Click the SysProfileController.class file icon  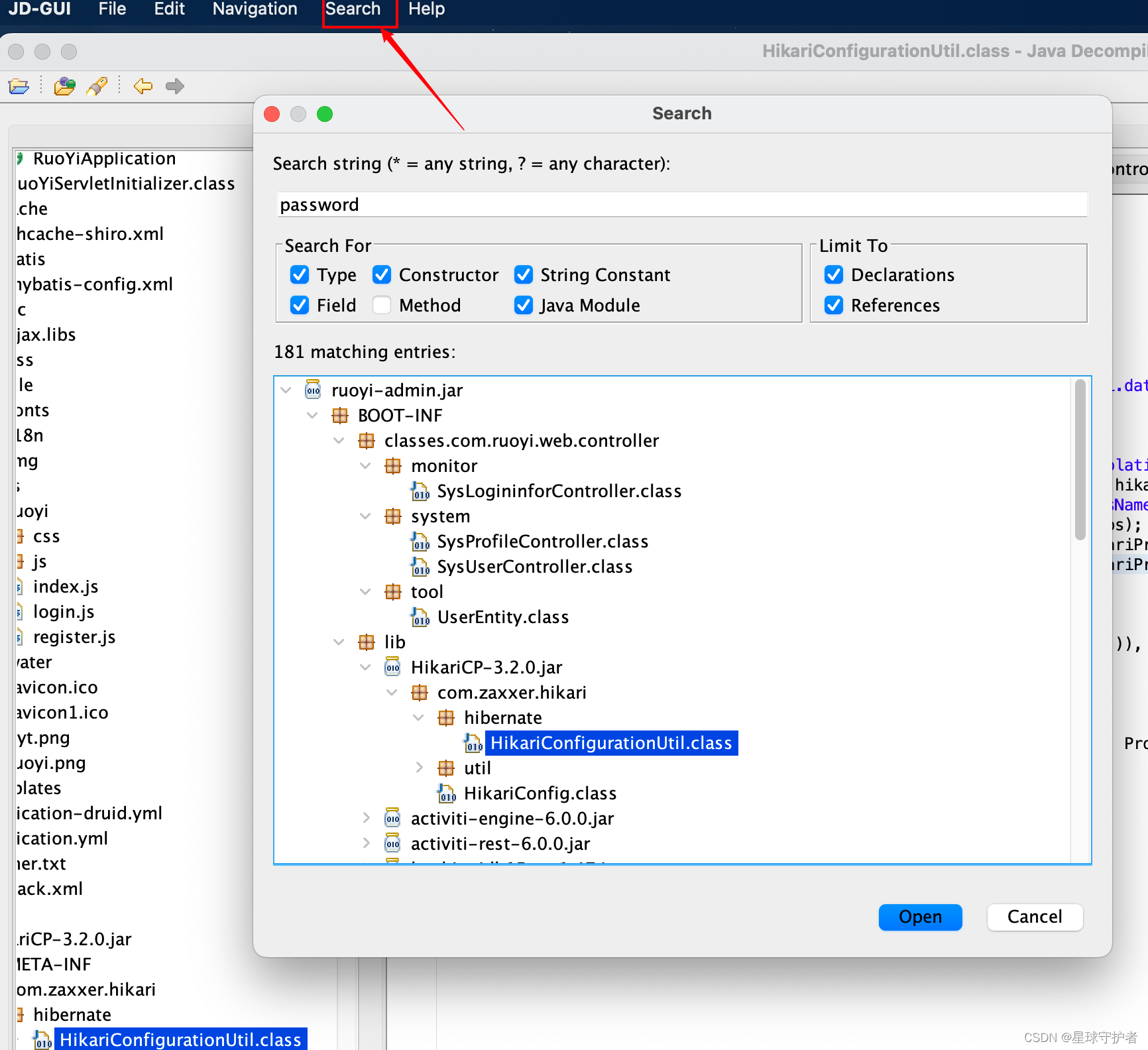coord(420,542)
